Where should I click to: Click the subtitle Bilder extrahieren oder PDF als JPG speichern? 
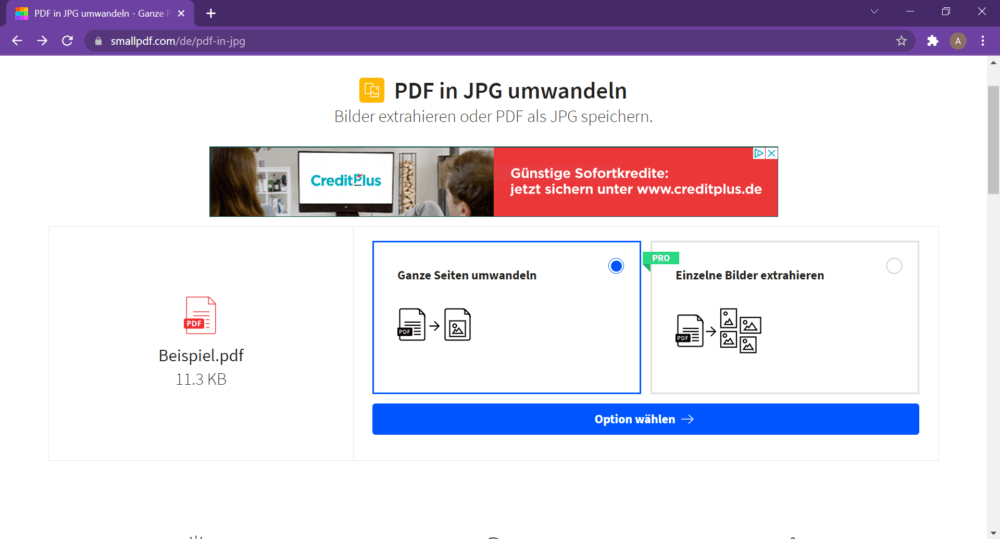[x=494, y=117]
